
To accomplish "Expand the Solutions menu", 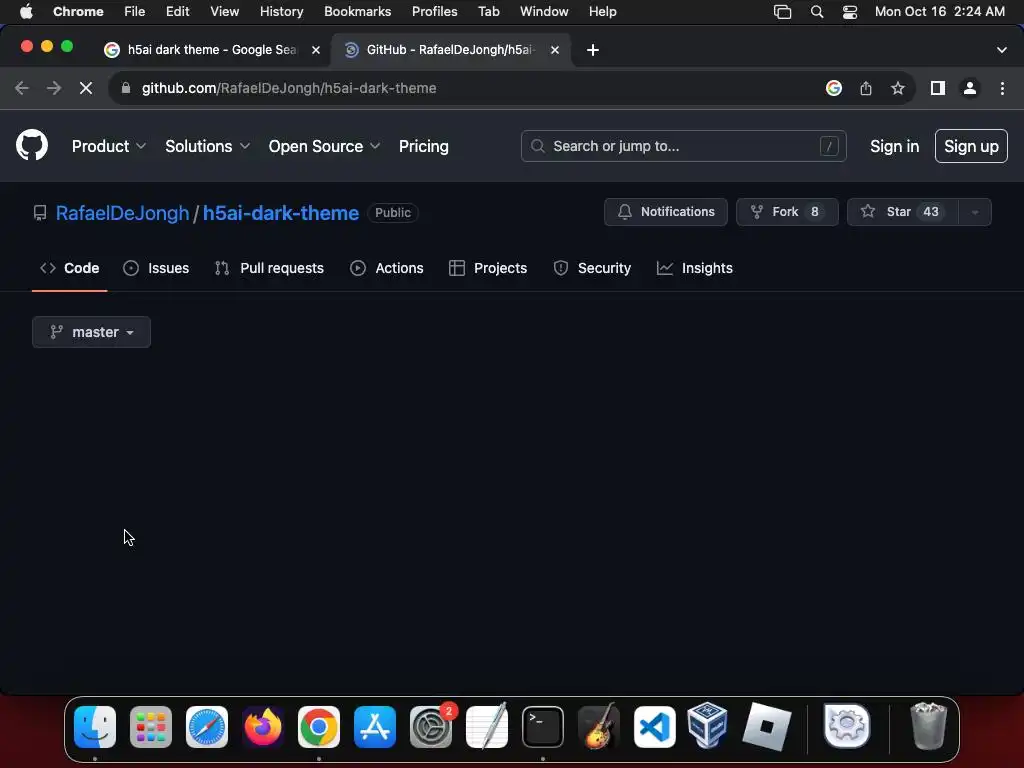I will click(207, 146).
